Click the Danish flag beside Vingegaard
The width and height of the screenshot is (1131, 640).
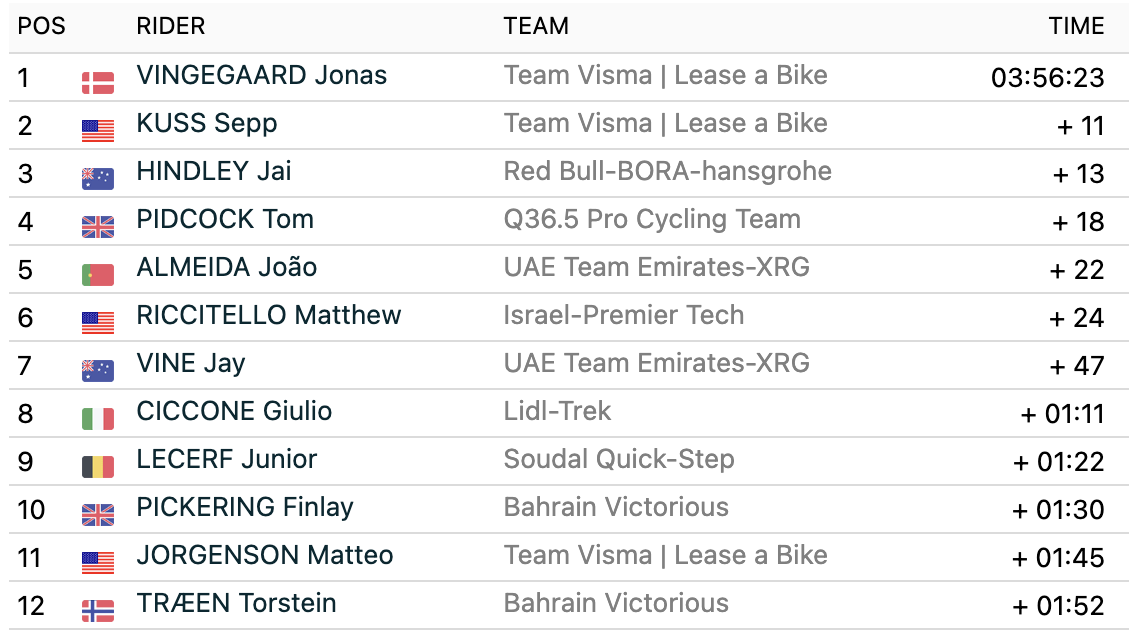[x=97, y=82]
